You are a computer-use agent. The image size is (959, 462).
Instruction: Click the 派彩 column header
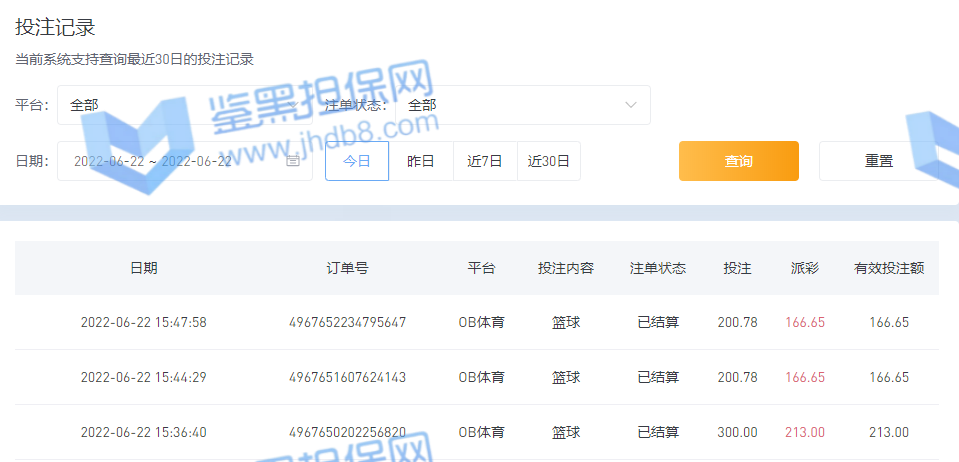[805, 268]
